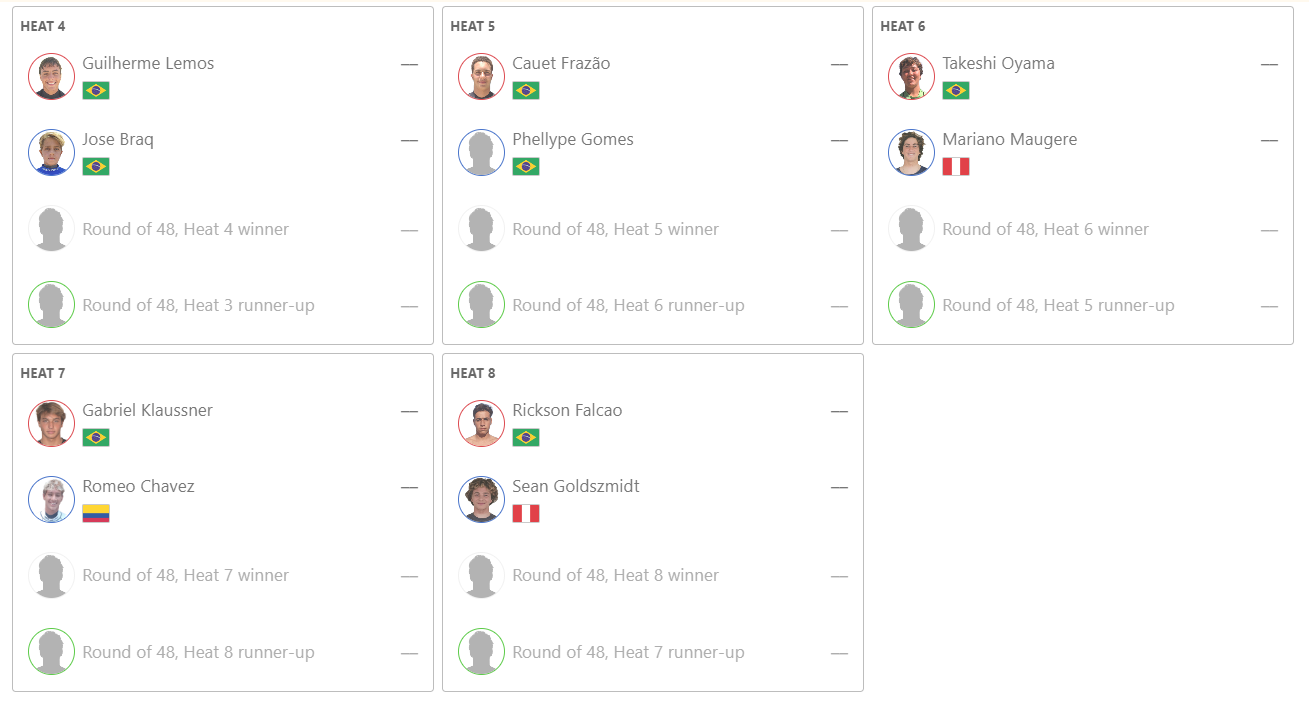Click the Heat 8 card header

473,373
